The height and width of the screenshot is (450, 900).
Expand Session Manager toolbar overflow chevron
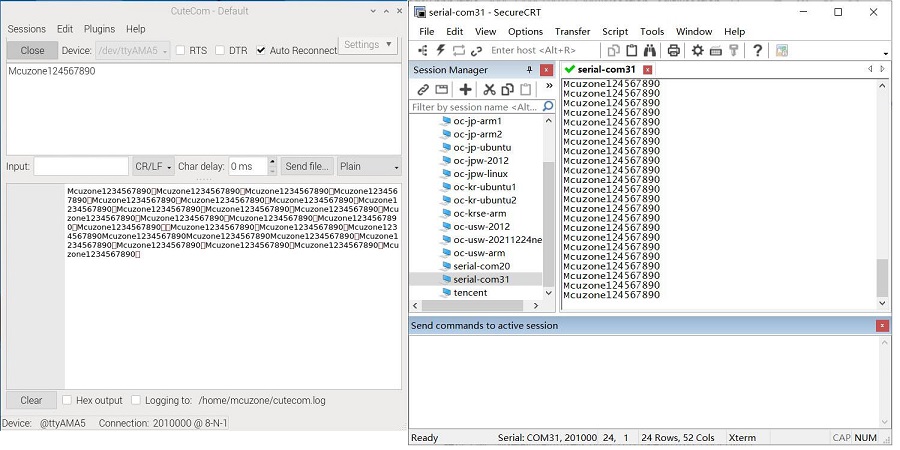(x=549, y=86)
